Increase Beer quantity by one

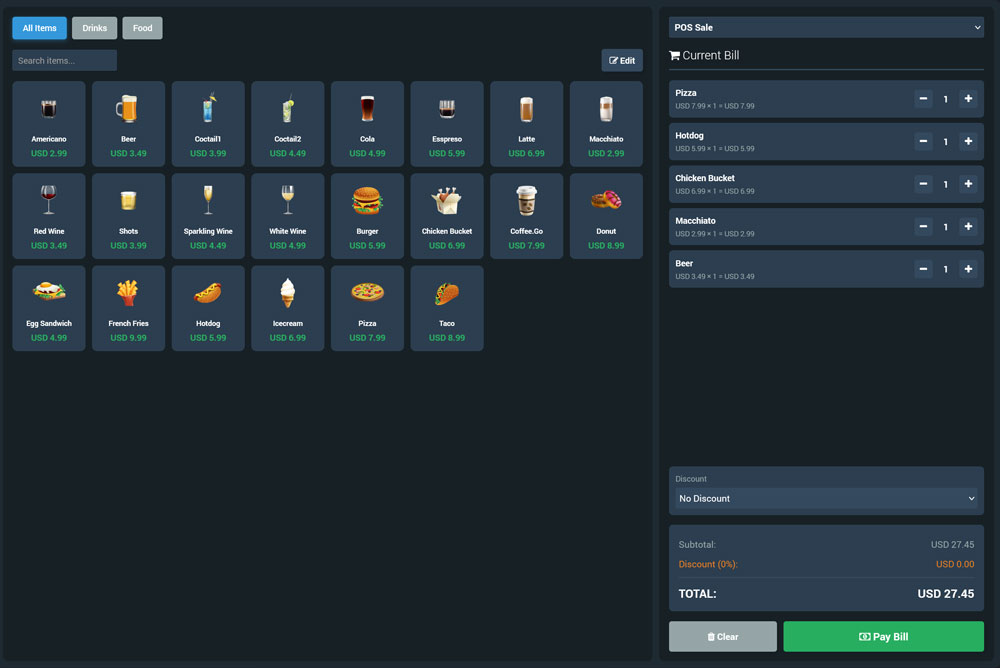pos(967,269)
